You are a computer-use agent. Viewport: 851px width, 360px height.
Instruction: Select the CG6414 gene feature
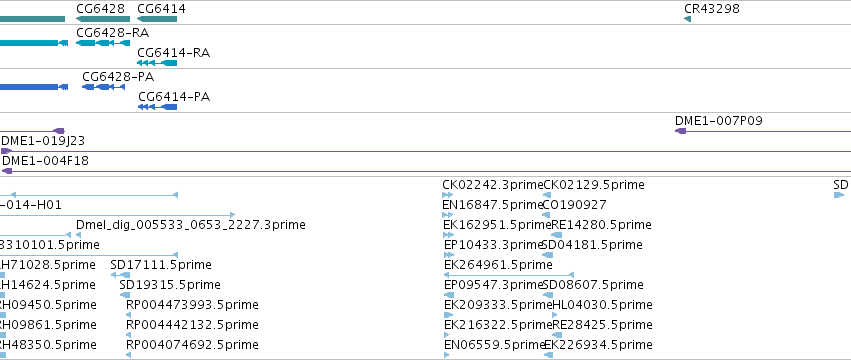tap(157, 19)
